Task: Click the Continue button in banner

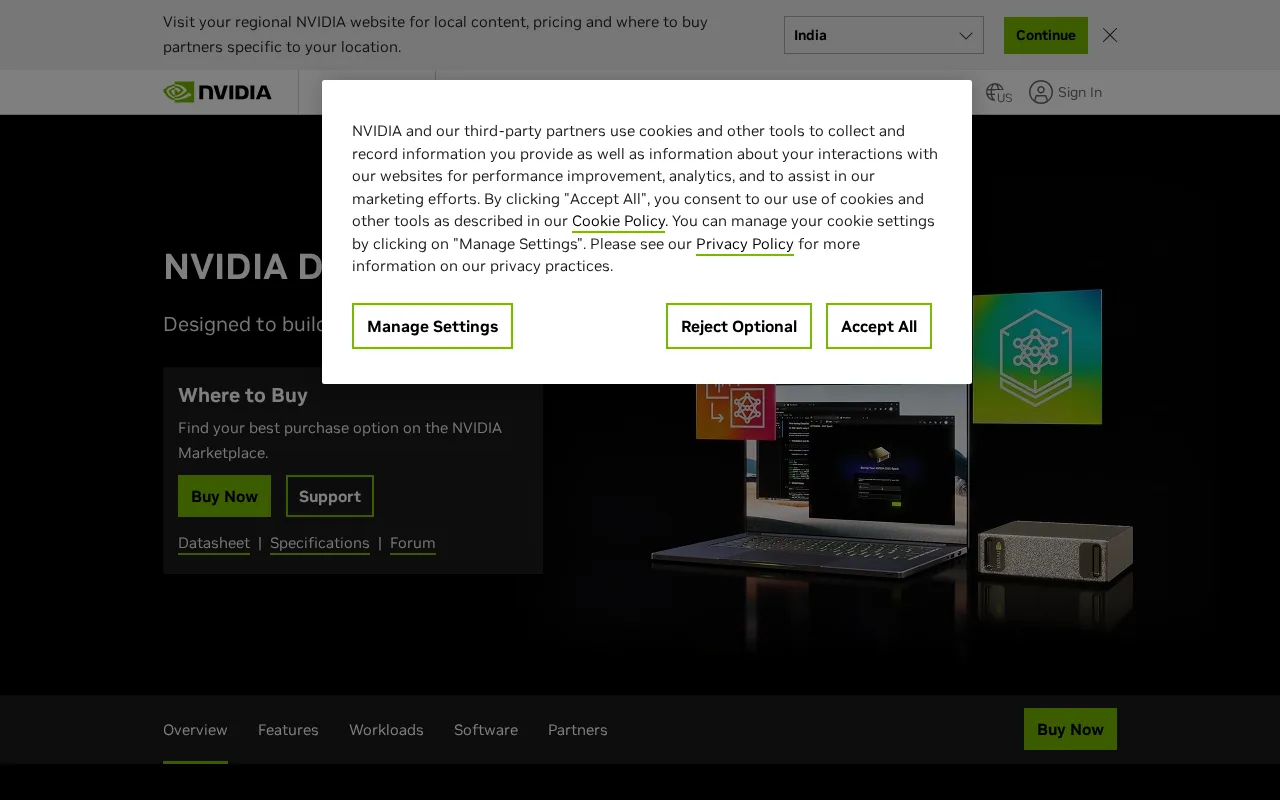Action: point(1046,35)
